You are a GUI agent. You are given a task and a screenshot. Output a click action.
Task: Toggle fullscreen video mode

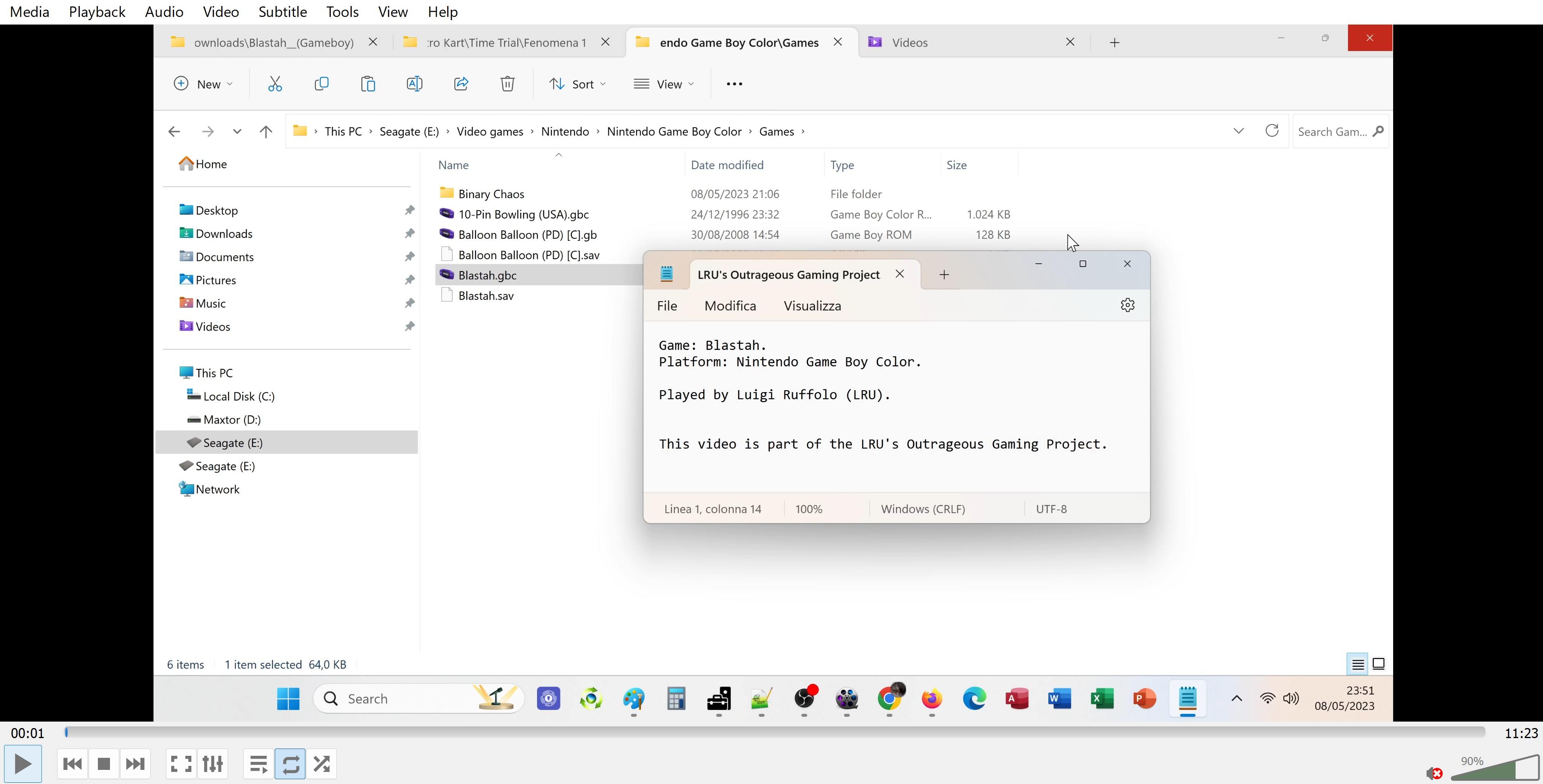point(181,763)
